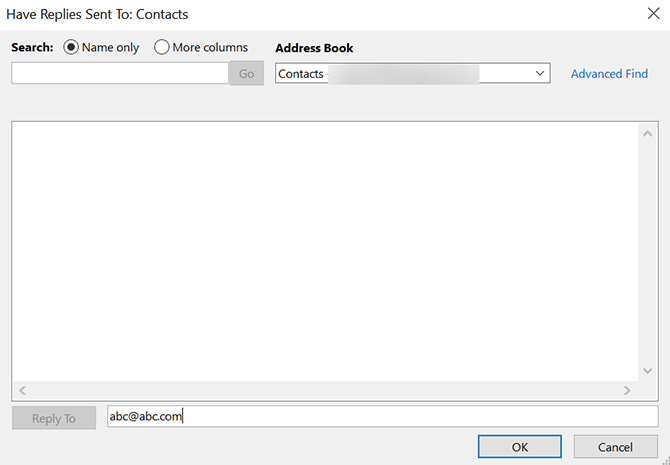The width and height of the screenshot is (670, 465).
Task: Click the Cancel button
Action: pos(615,447)
